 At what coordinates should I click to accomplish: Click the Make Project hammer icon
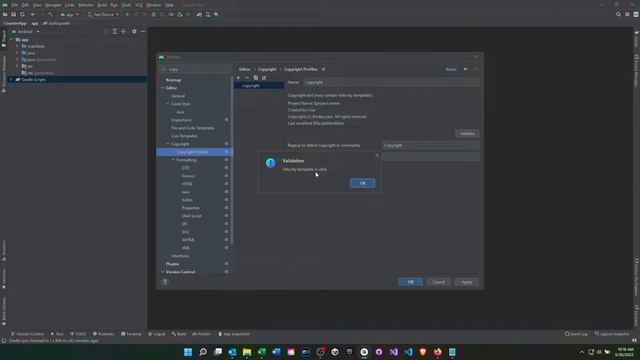50,15
